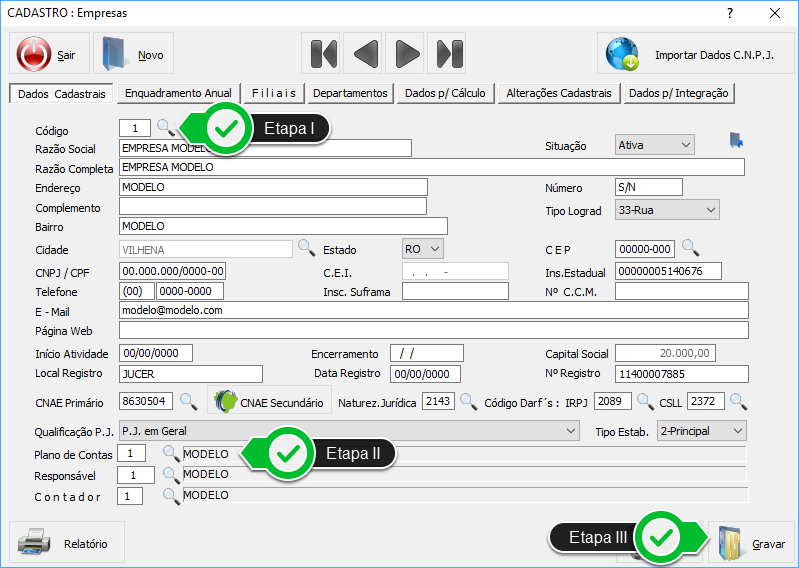The image size is (799, 568).
Task: Click the Razão Social field
Action: pyautogui.click(x=265, y=148)
